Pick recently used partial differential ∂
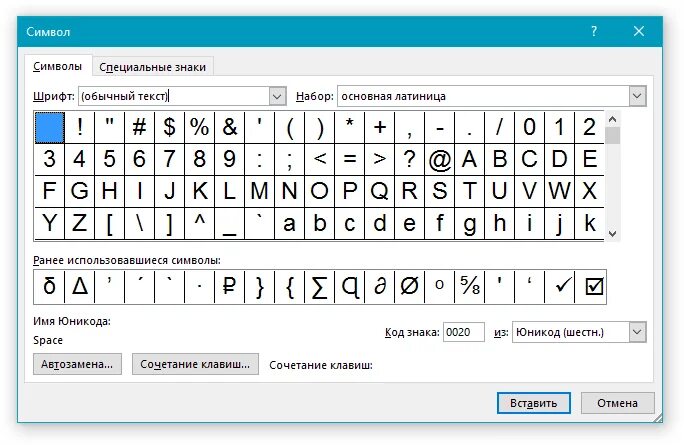Screen dimensions: 684x445 tap(380, 287)
